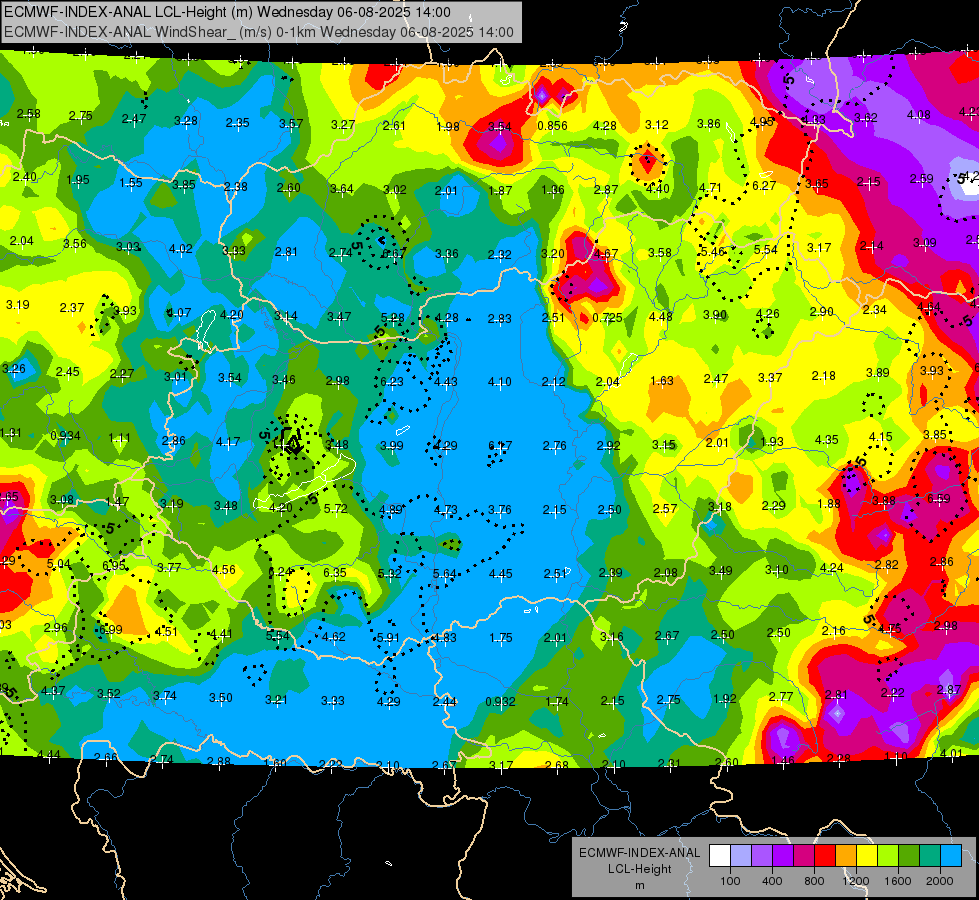Pick the blue legend swatch above 2000
The height and width of the screenshot is (900, 979).
tap(951, 856)
